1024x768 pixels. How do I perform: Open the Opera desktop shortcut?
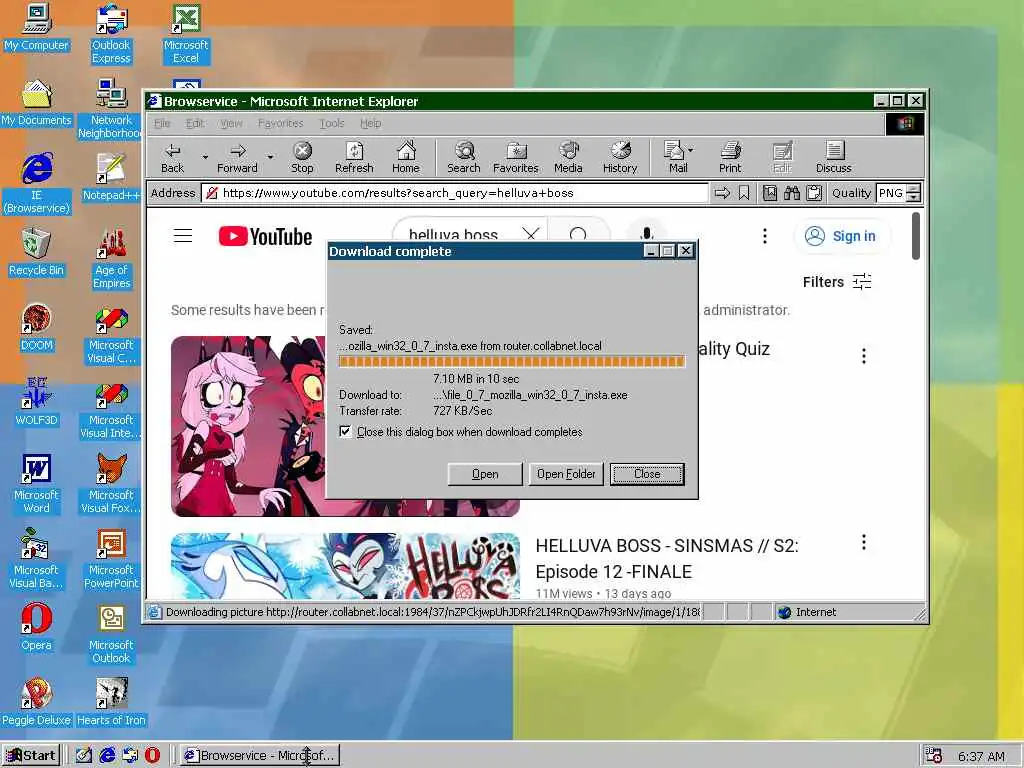coord(36,628)
